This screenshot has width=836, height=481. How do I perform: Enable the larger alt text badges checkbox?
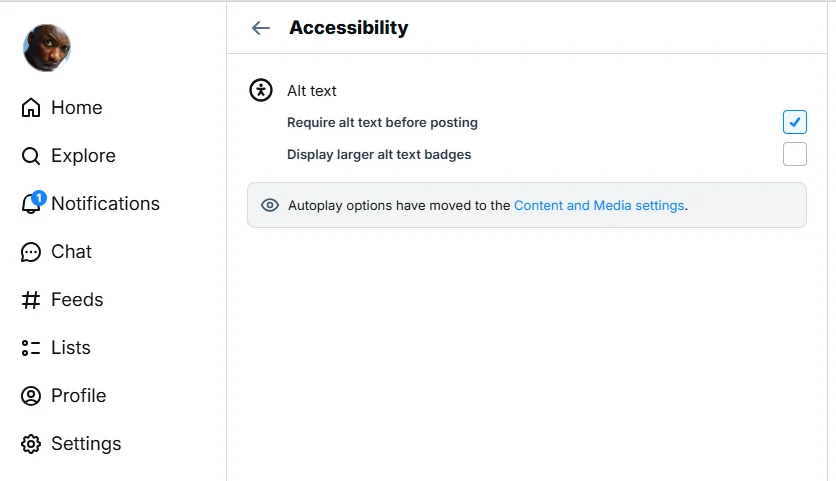tap(794, 154)
